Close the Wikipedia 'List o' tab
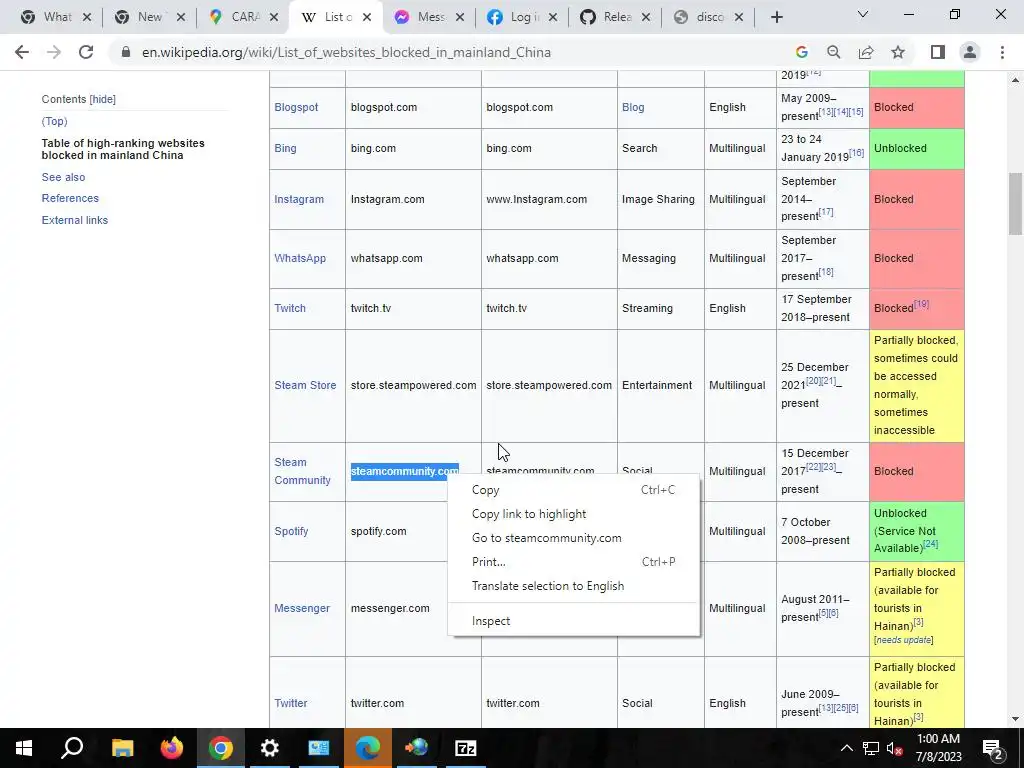This screenshot has width=1024, height=768. pos(367,18)
